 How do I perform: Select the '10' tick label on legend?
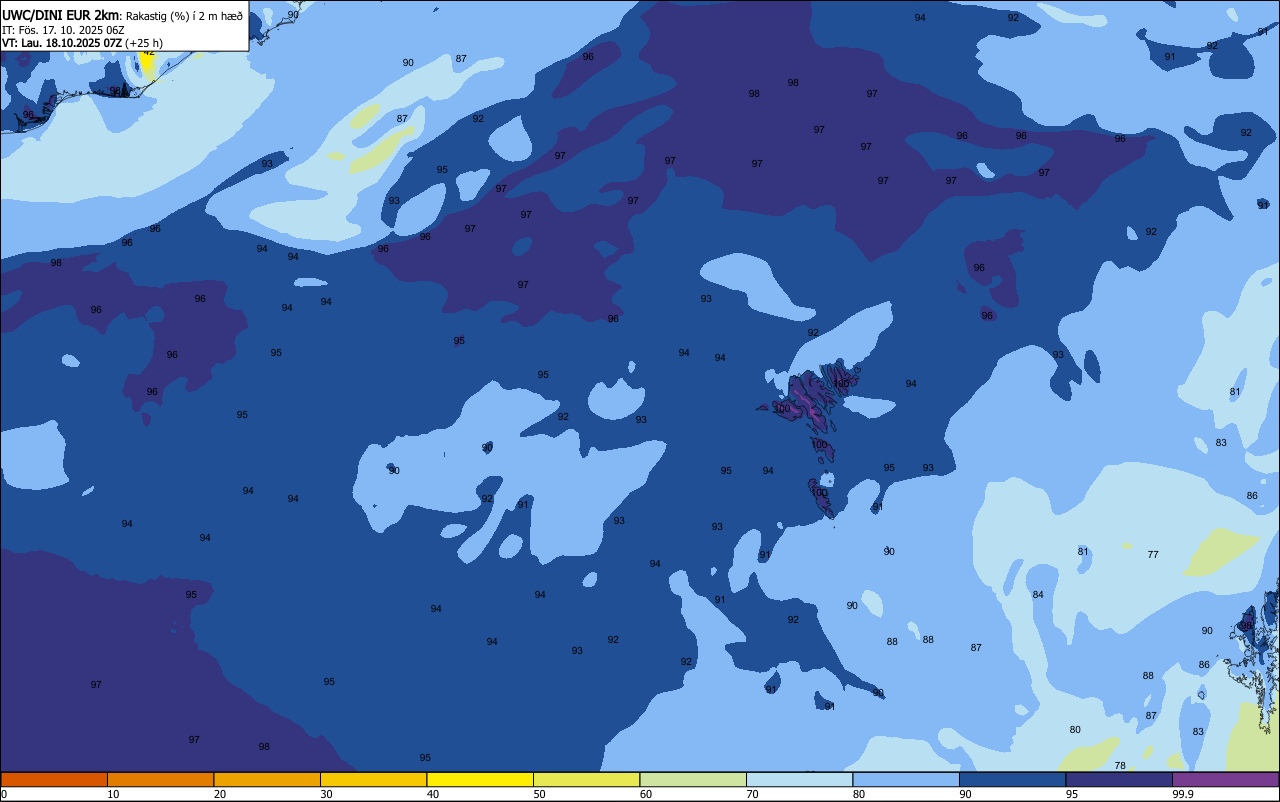coord(113,794)
